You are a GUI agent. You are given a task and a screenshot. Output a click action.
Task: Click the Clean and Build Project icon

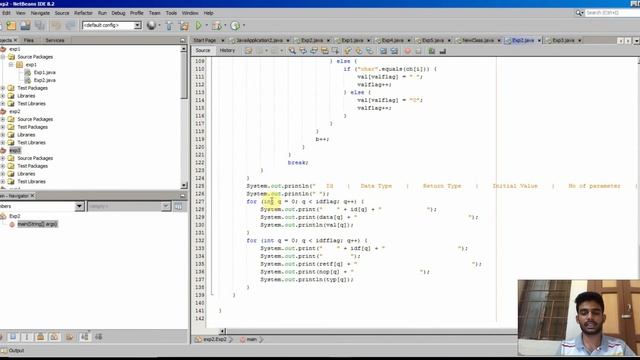(x=184, y=25)
